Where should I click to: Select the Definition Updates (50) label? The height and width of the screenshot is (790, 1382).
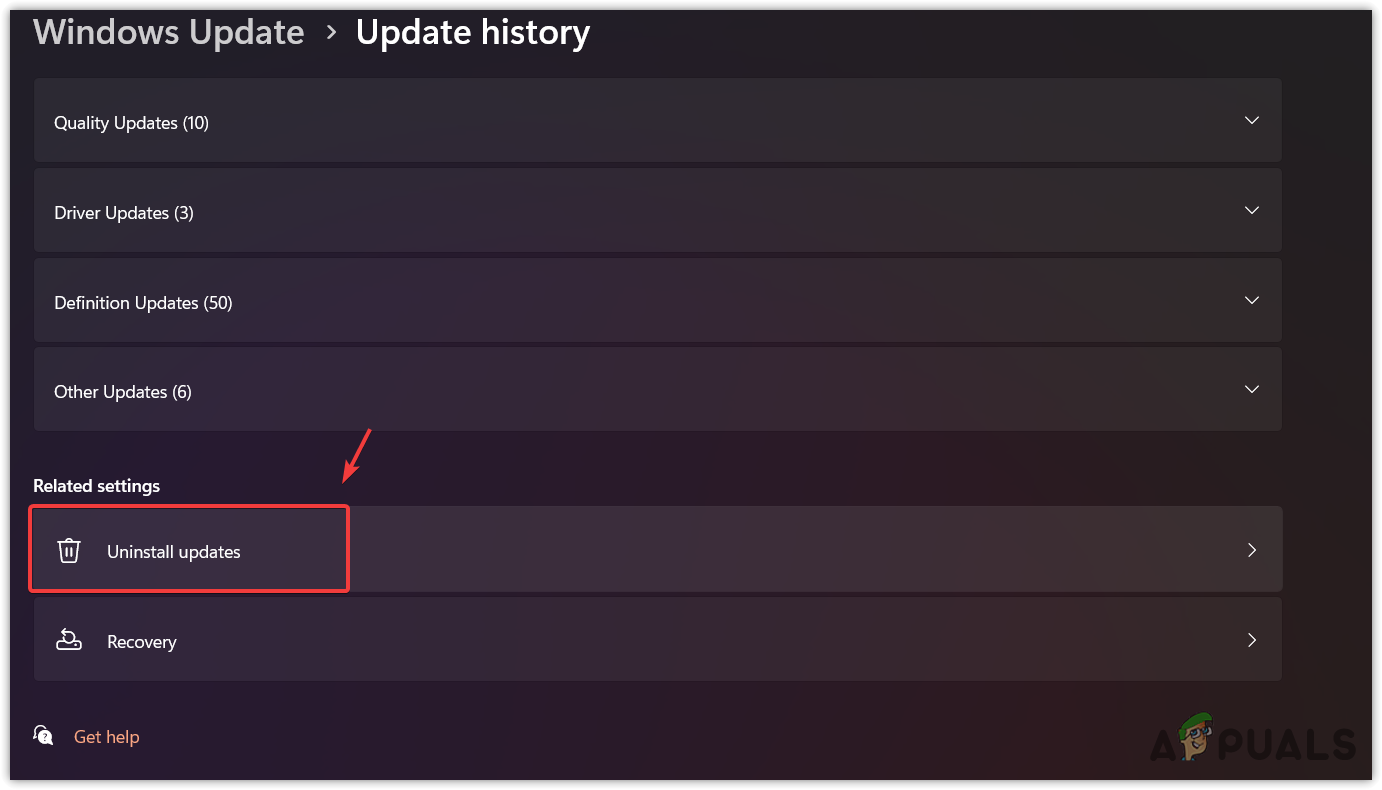(x=143, y=303)
